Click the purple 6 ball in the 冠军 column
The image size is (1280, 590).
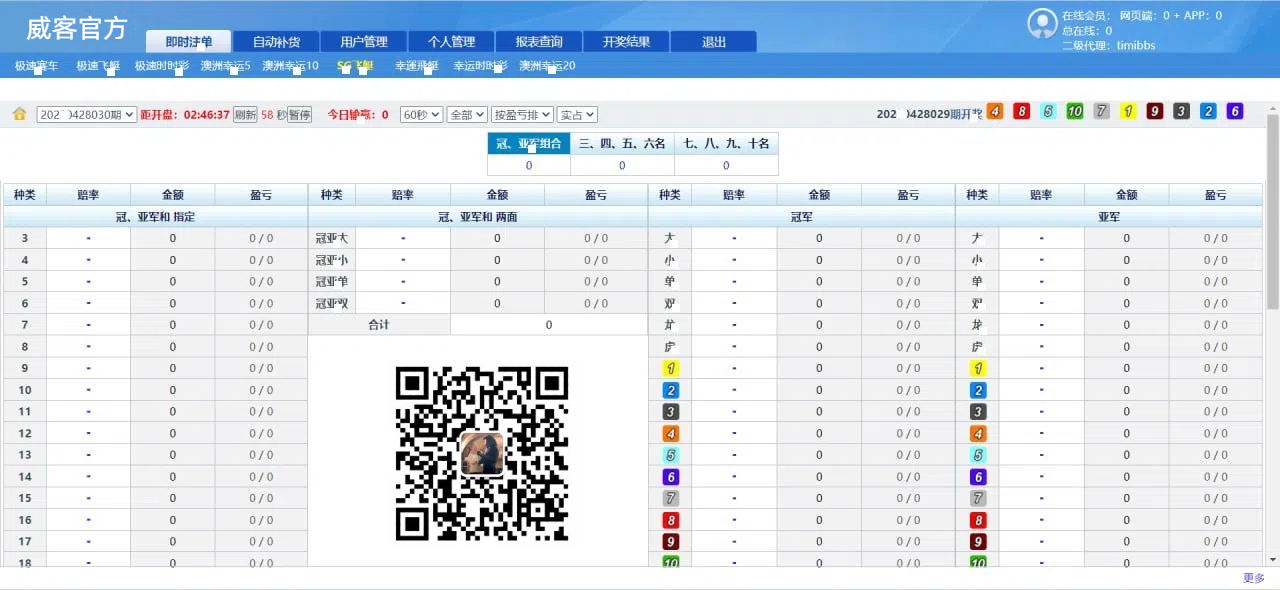click(x=671, y=478)
